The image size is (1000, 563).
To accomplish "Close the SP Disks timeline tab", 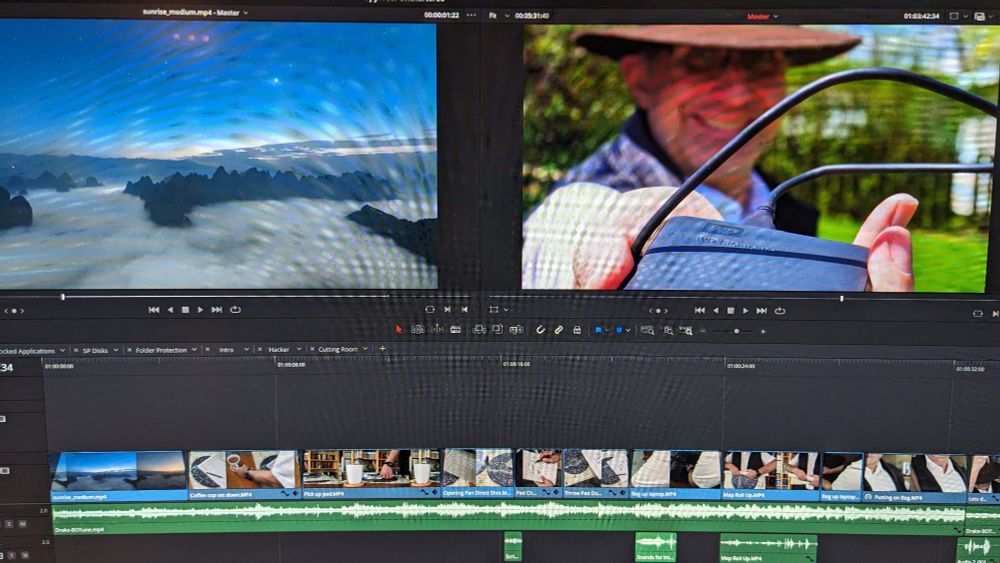I will (76, 351).
